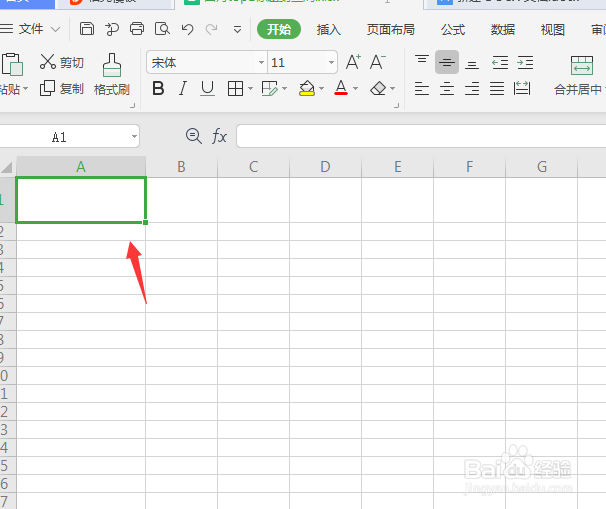Select column D header
This screenshot has height=509, width=606.
(325, 167)
